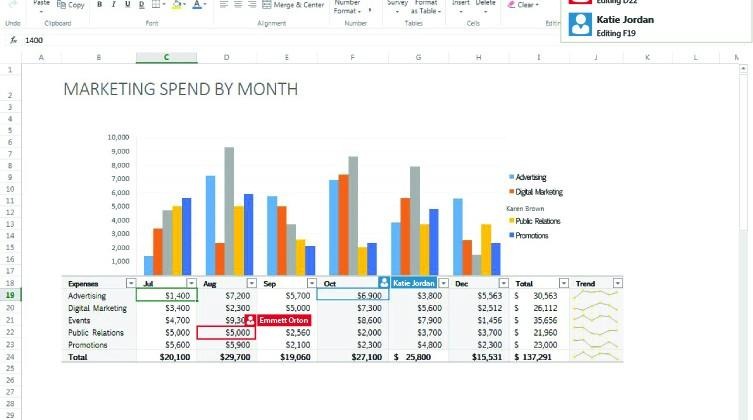Open the Sep column filter dropdown
This screenshot has height=420, width=753.
point(312,283)
